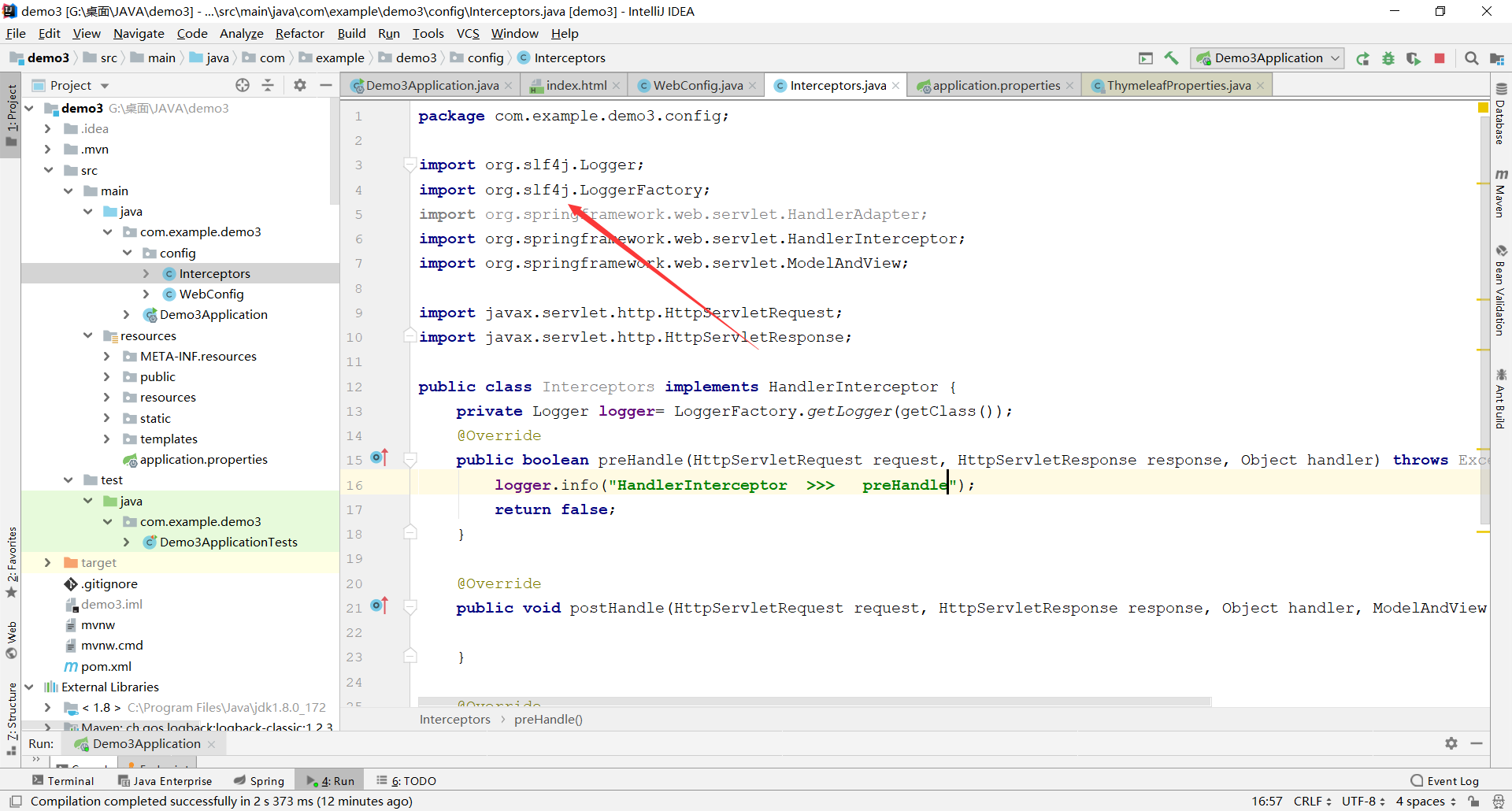This screenshot has width=1512, height=811.
Task: Click the override gutter icon beside preHandle
Action: 380,457
